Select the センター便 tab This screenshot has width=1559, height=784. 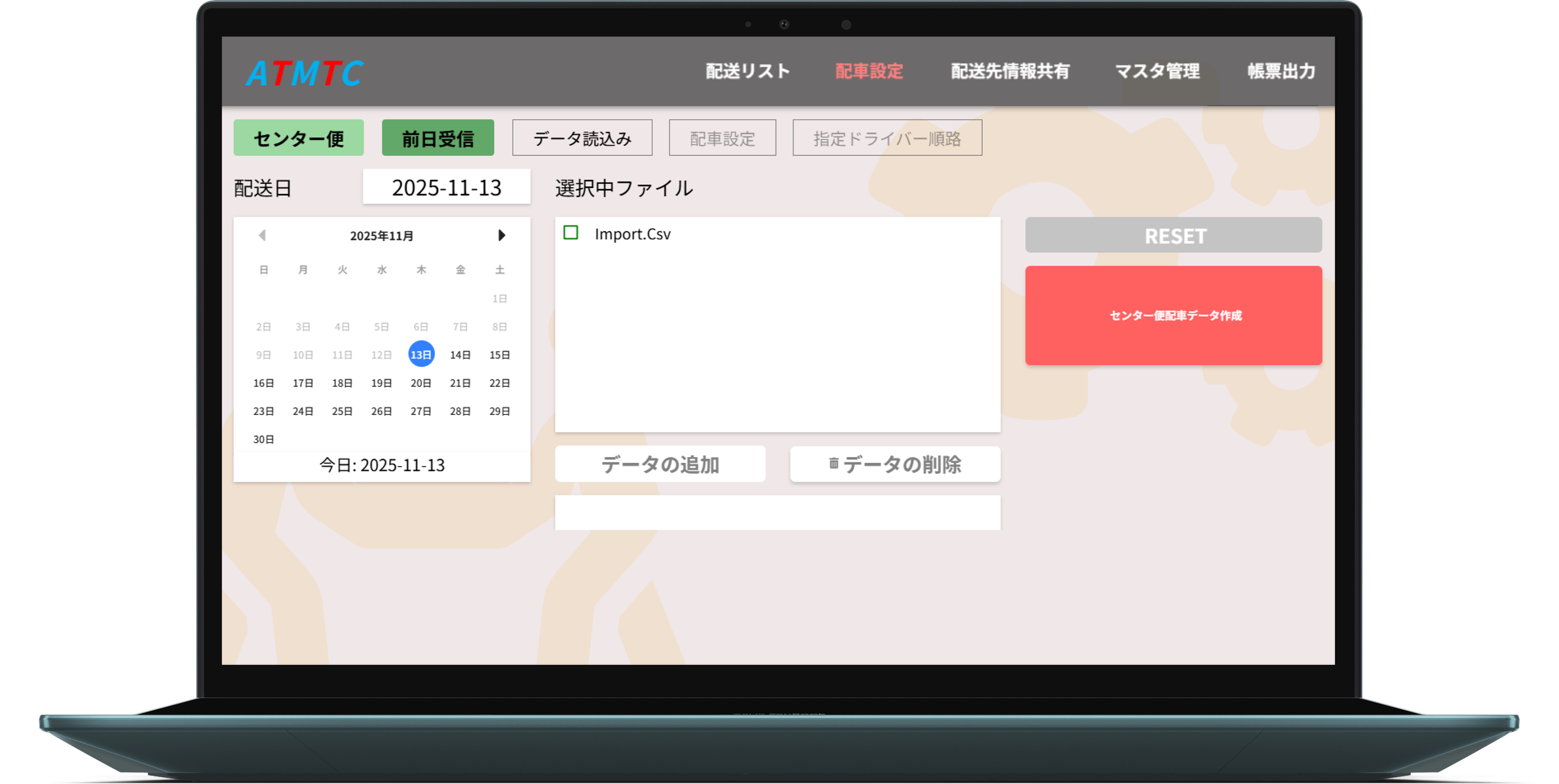tap(298, 138)
